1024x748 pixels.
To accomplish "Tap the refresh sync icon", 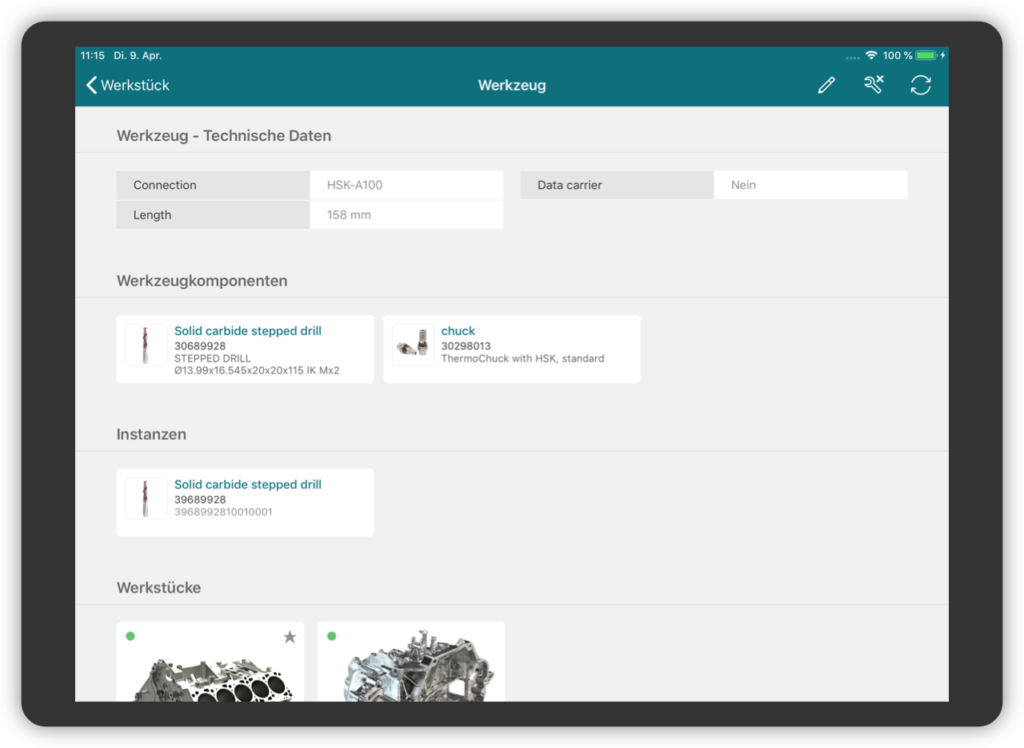I will [920, 86].
